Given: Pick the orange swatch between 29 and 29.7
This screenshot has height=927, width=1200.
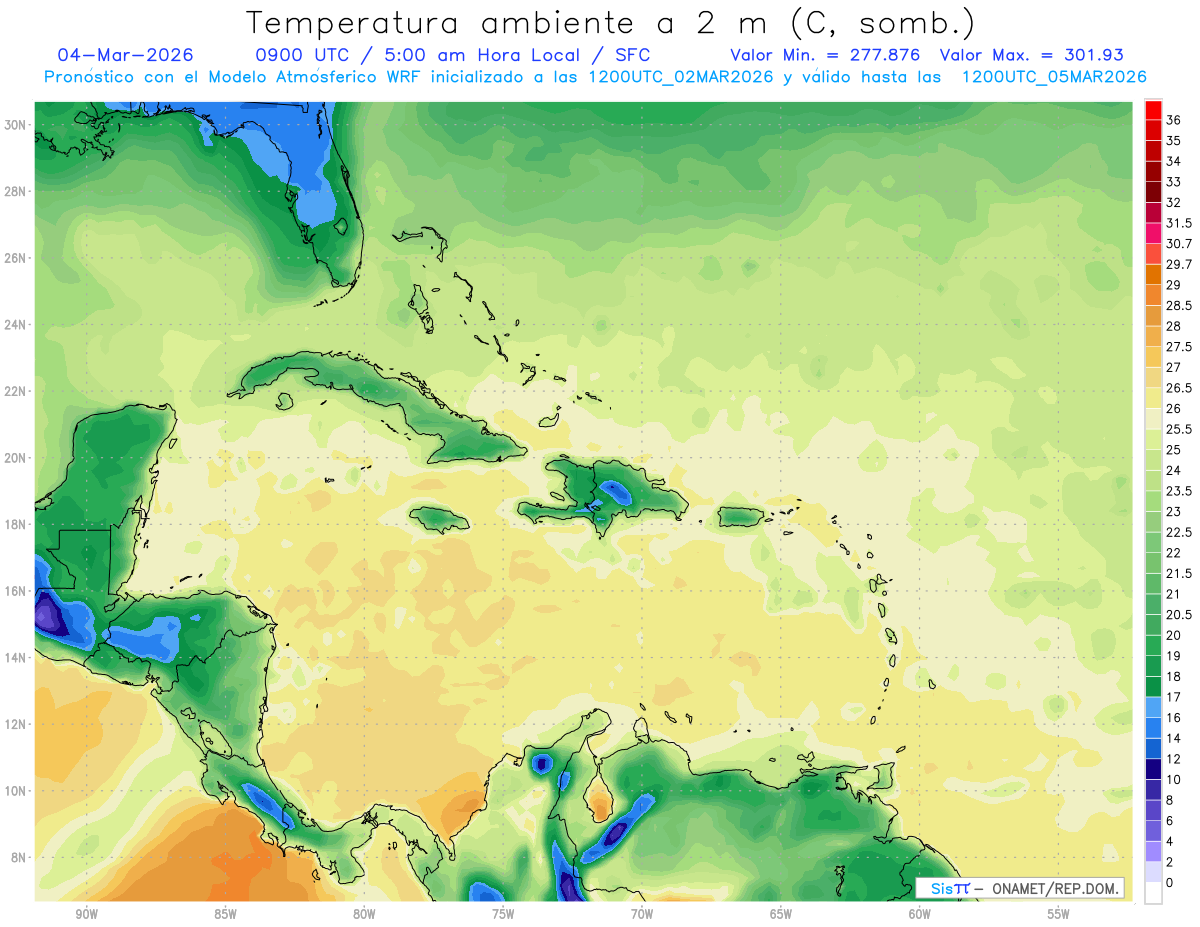Looking at the screenshot, I should click(1153, 275).
